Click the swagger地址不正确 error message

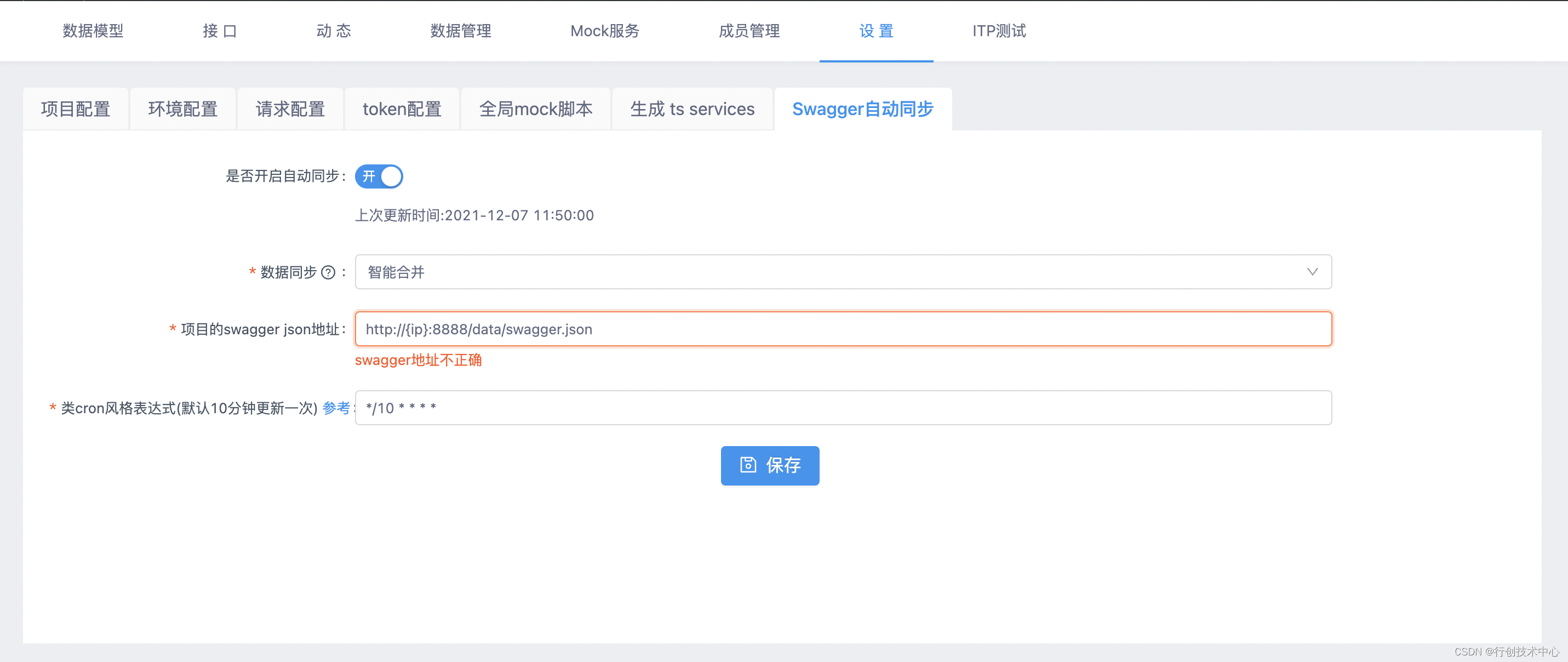click(418, 361)
